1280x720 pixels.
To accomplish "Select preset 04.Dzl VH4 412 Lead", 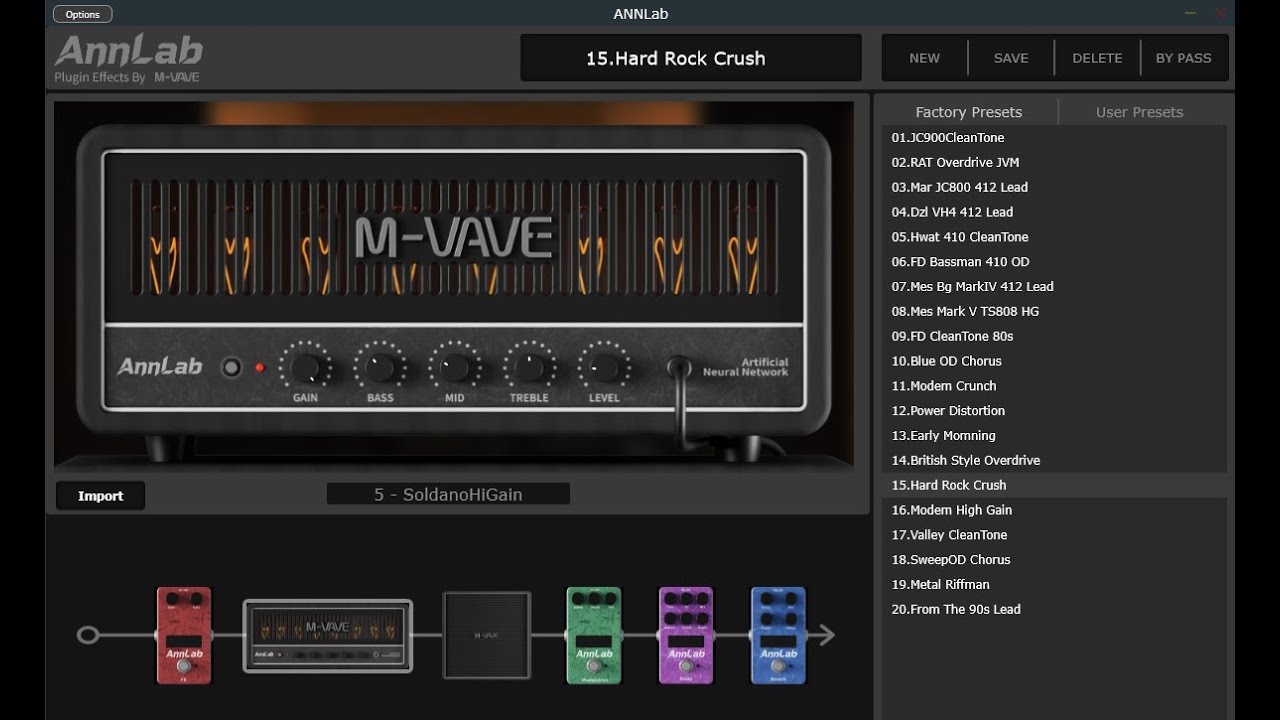I will click(x=1054, y=212).
